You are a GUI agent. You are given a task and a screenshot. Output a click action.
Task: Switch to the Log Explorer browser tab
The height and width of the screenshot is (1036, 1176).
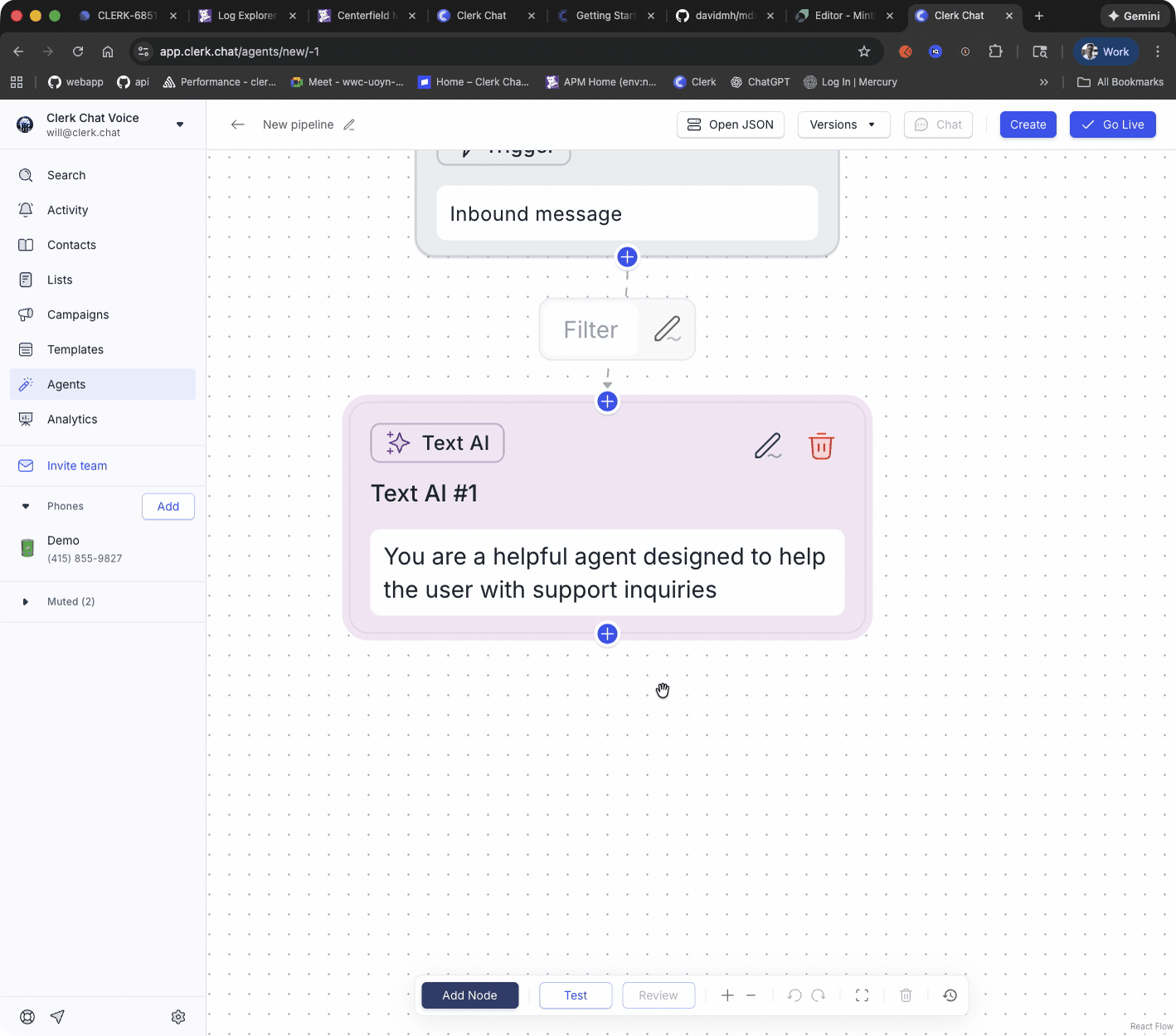tap(245, 16)
